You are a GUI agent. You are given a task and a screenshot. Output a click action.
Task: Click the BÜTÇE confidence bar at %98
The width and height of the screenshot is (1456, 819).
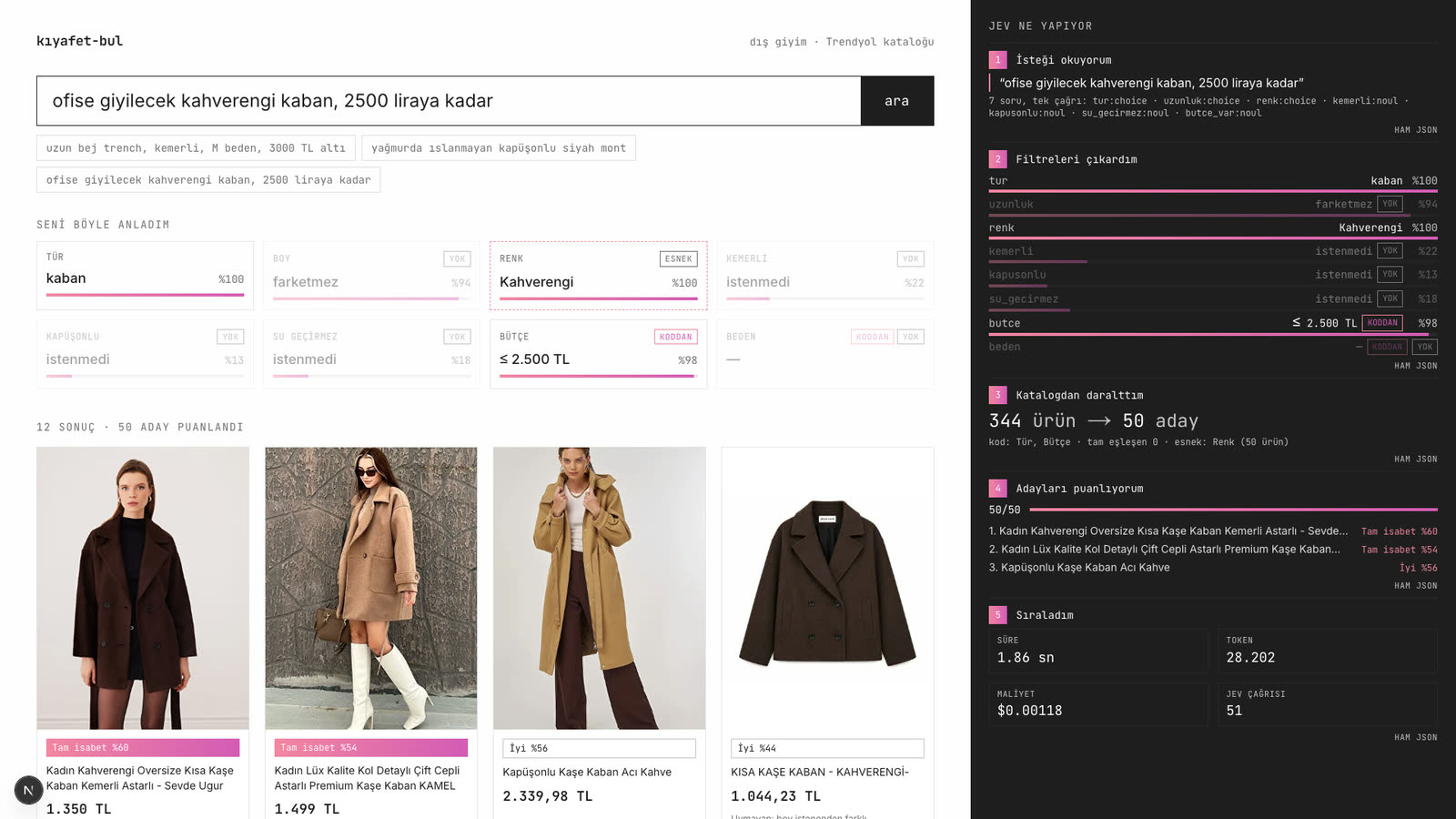coord(599,376)
